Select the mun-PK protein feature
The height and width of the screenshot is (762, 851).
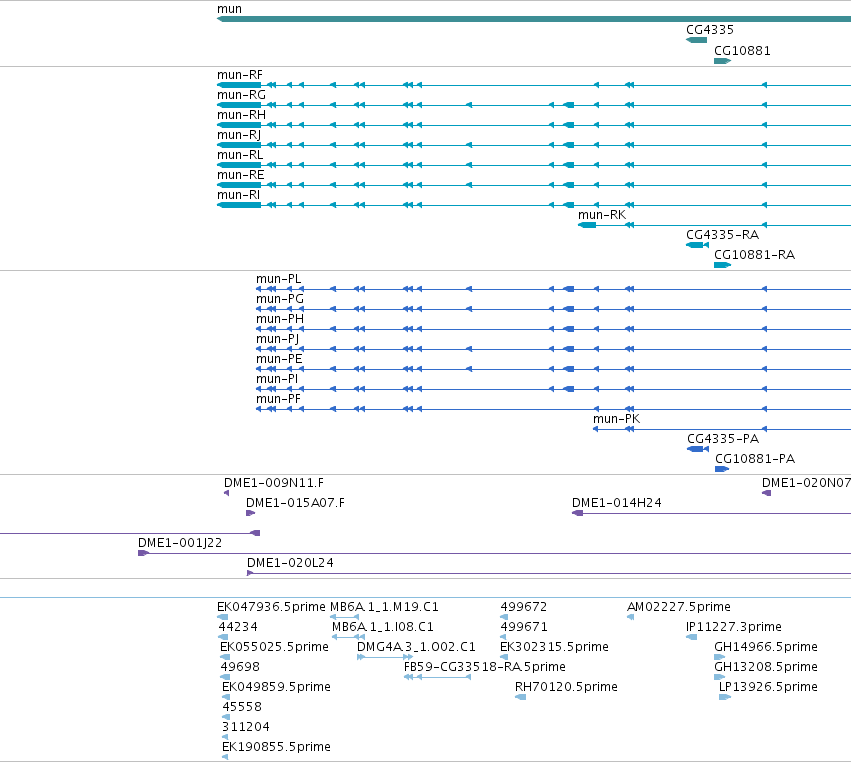[x=722, y=429]
